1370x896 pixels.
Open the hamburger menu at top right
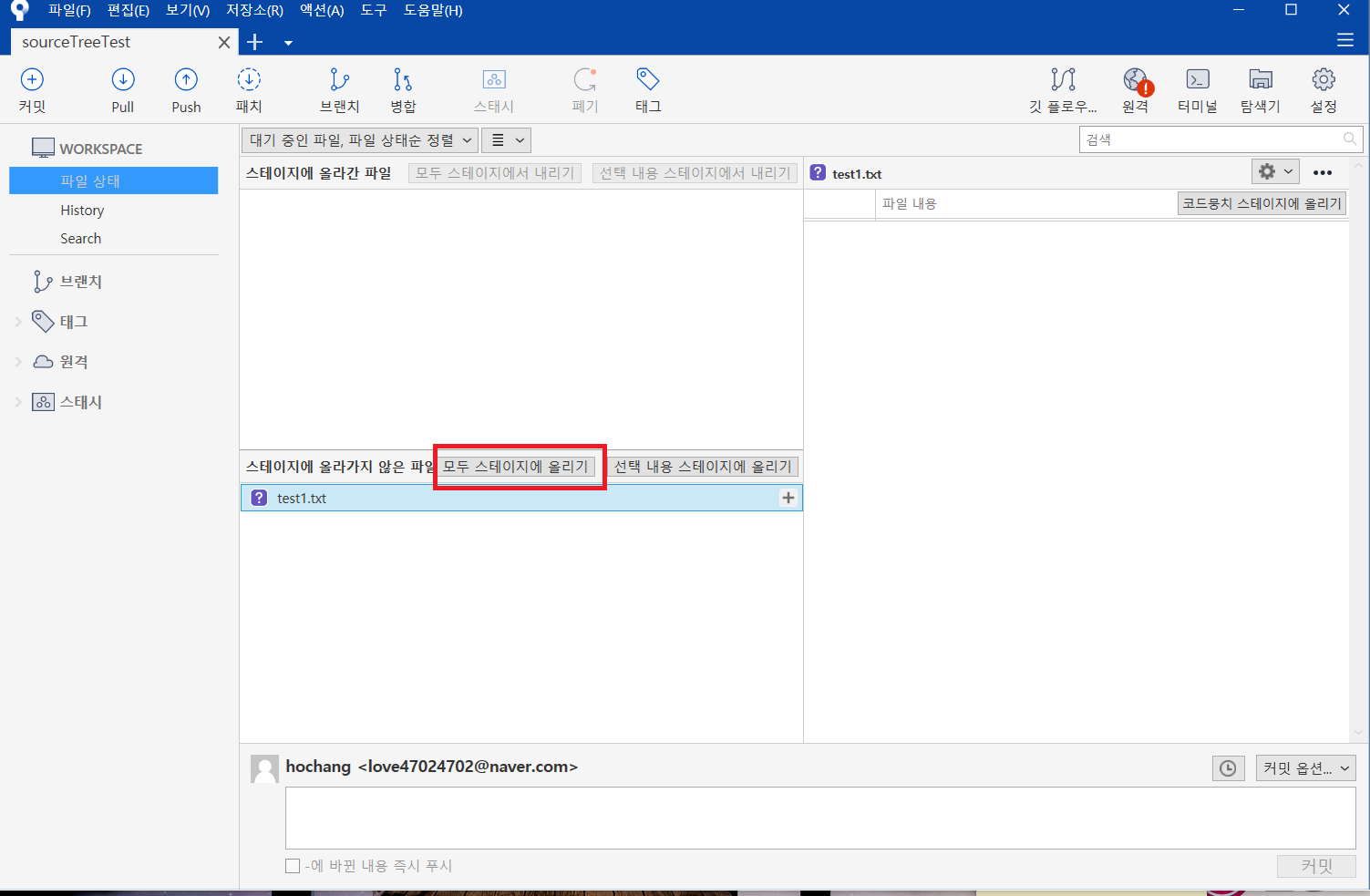pyautogui.click(x=1345, y=40)
